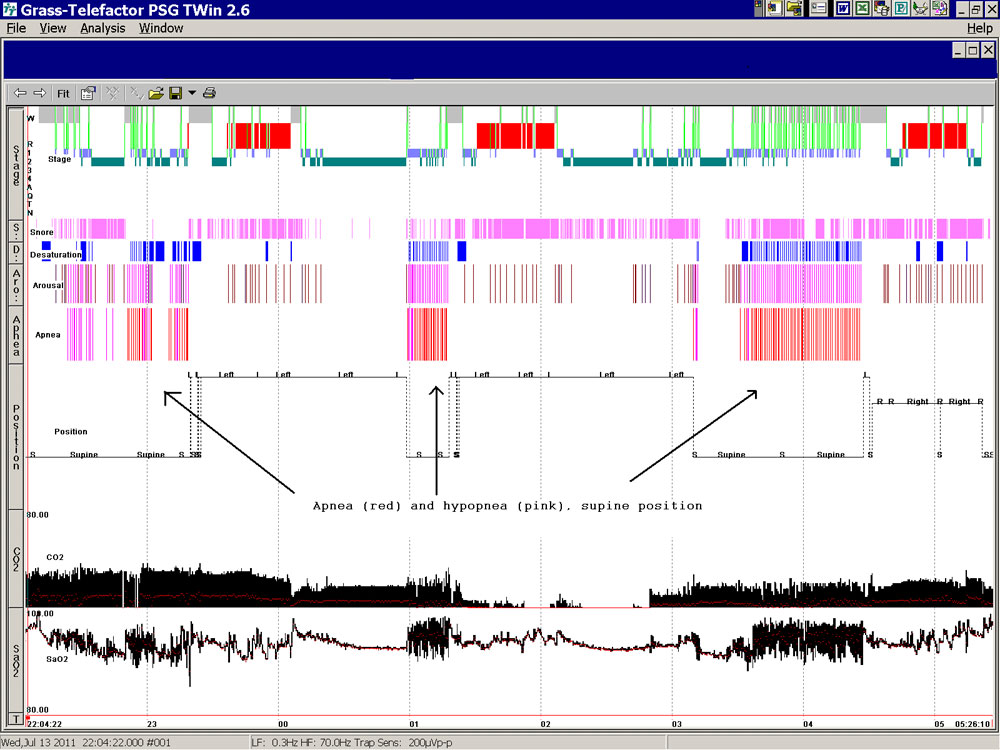The width and height of the screenshot is (1000, 750).
Task: Open the Help menu
Action: click(x=979, y=28)
